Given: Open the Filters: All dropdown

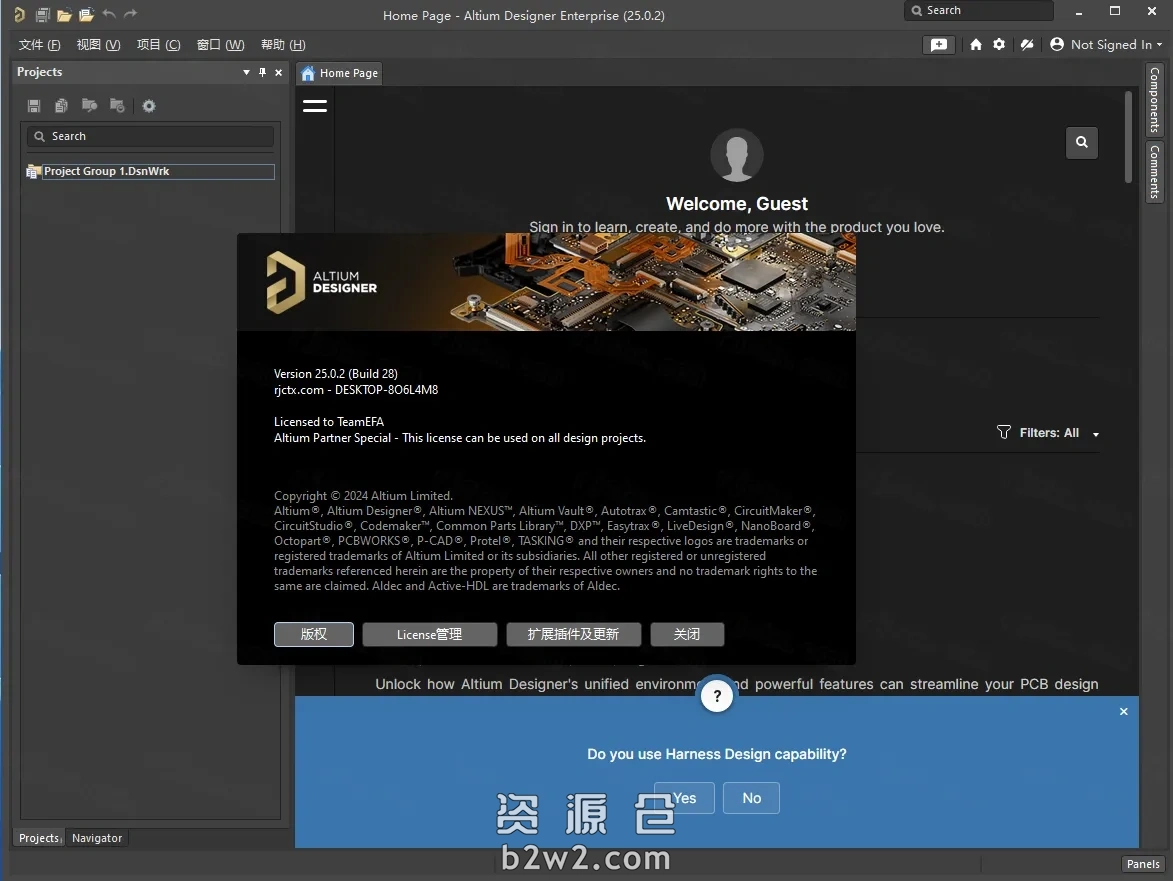Looking at the screenshot, I should pyautogui.click(x=1048, y=432).
